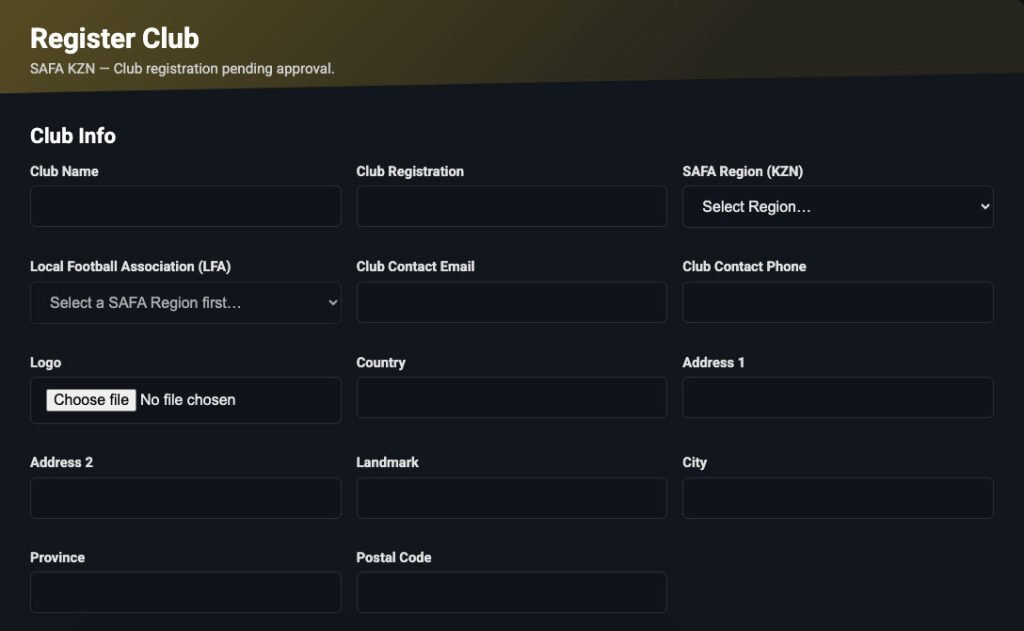
Task: Click the Postal Code field
Action: [511, 592]
